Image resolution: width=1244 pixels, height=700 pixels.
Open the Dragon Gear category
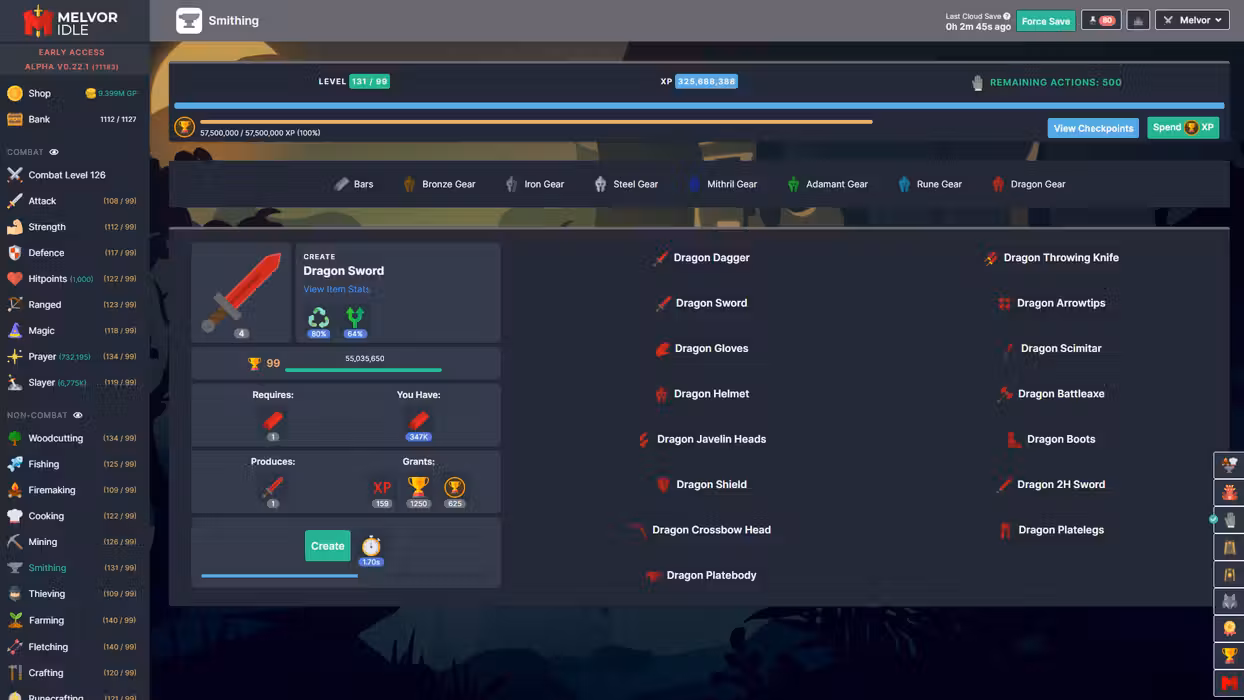[1028, 184]
